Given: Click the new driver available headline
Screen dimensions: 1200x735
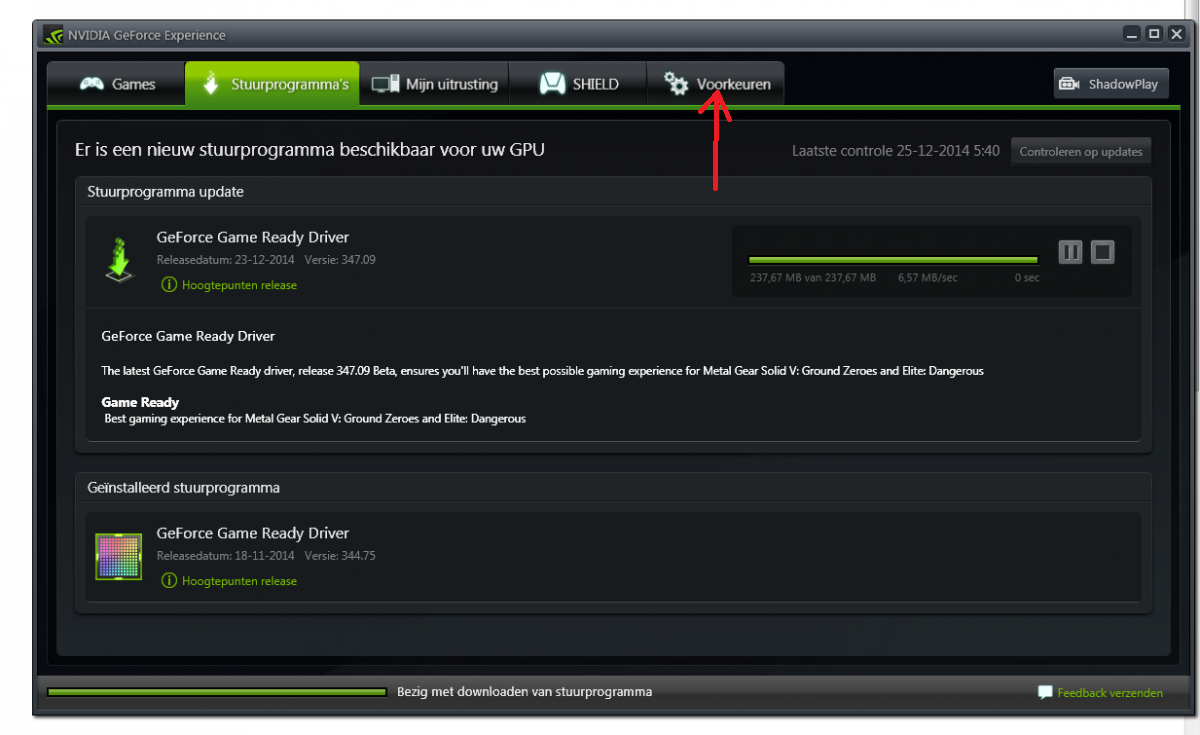Looking at the screenshot, I should (x=310, y=150).
